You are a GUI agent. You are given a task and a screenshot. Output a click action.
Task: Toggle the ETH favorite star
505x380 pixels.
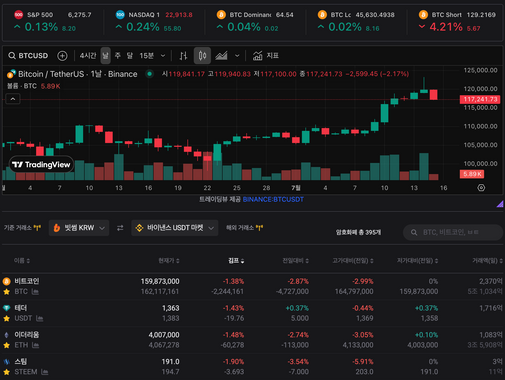pyautogui.click(x=6, y=345)
